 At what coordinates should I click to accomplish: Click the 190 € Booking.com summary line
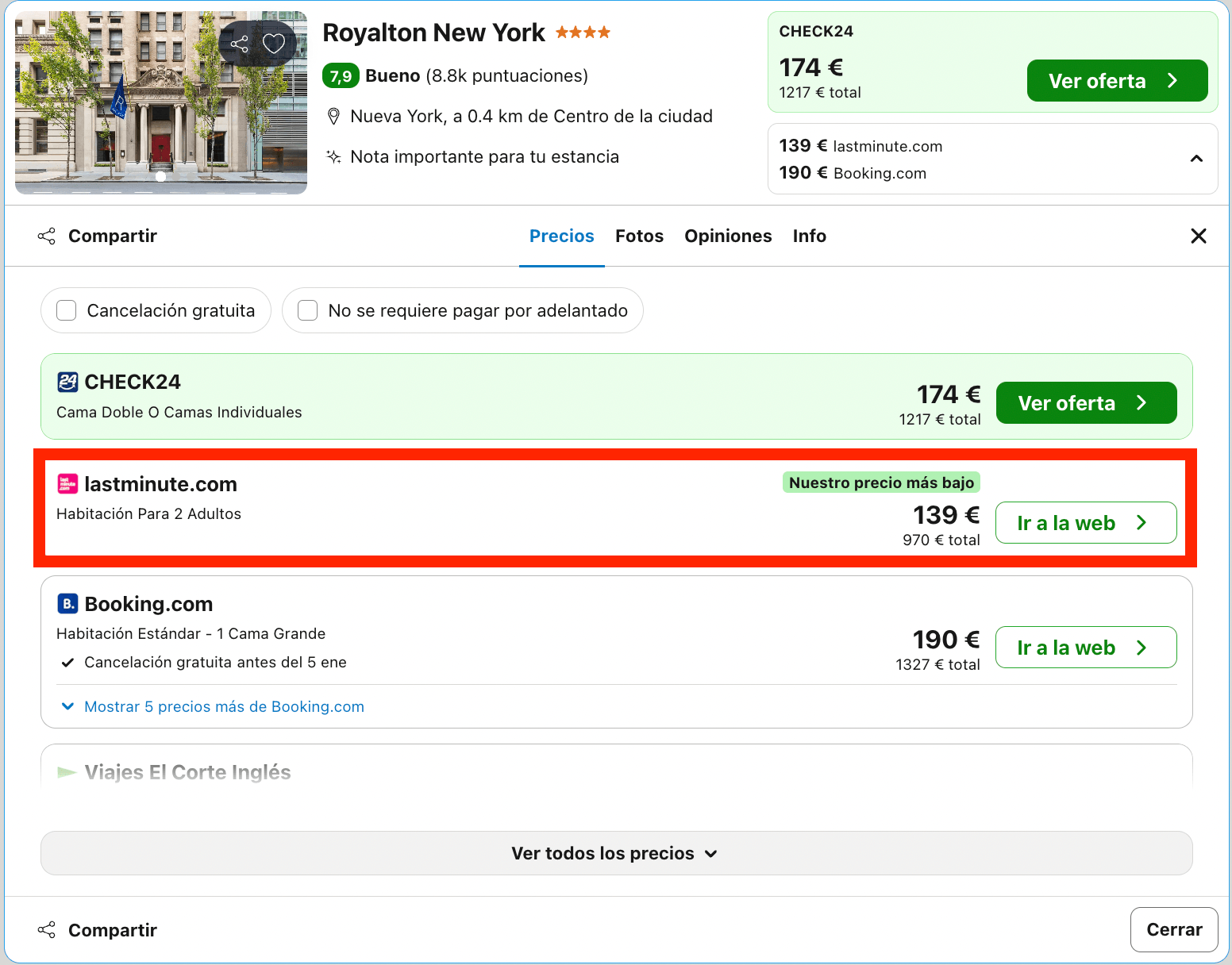pyautogui.click(x=853, y=173)
